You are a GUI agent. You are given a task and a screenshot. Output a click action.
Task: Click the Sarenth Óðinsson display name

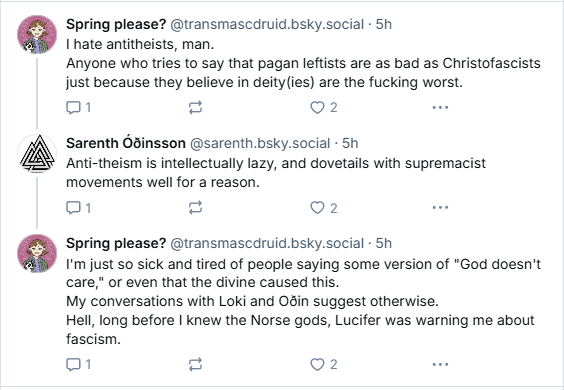point(126,143)
